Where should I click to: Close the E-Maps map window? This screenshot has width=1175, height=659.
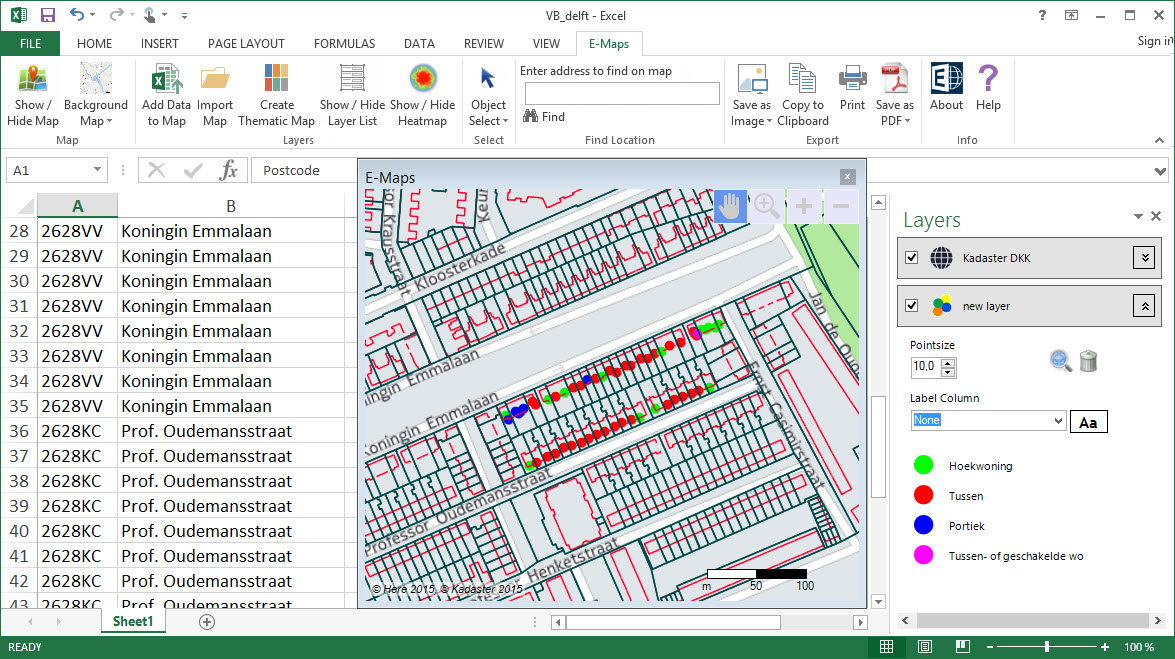click(x=848, y=177)
